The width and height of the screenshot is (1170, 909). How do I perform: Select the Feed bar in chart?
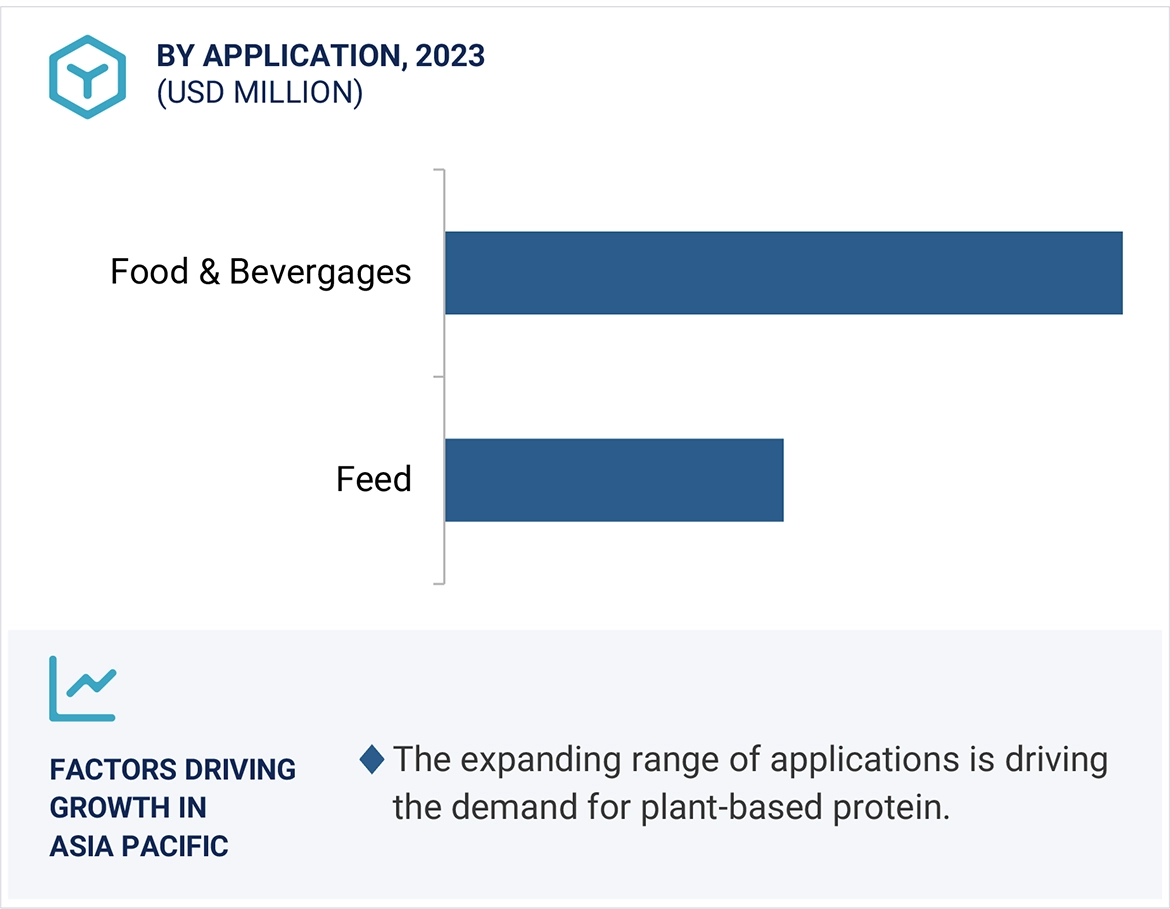point(614,480)
